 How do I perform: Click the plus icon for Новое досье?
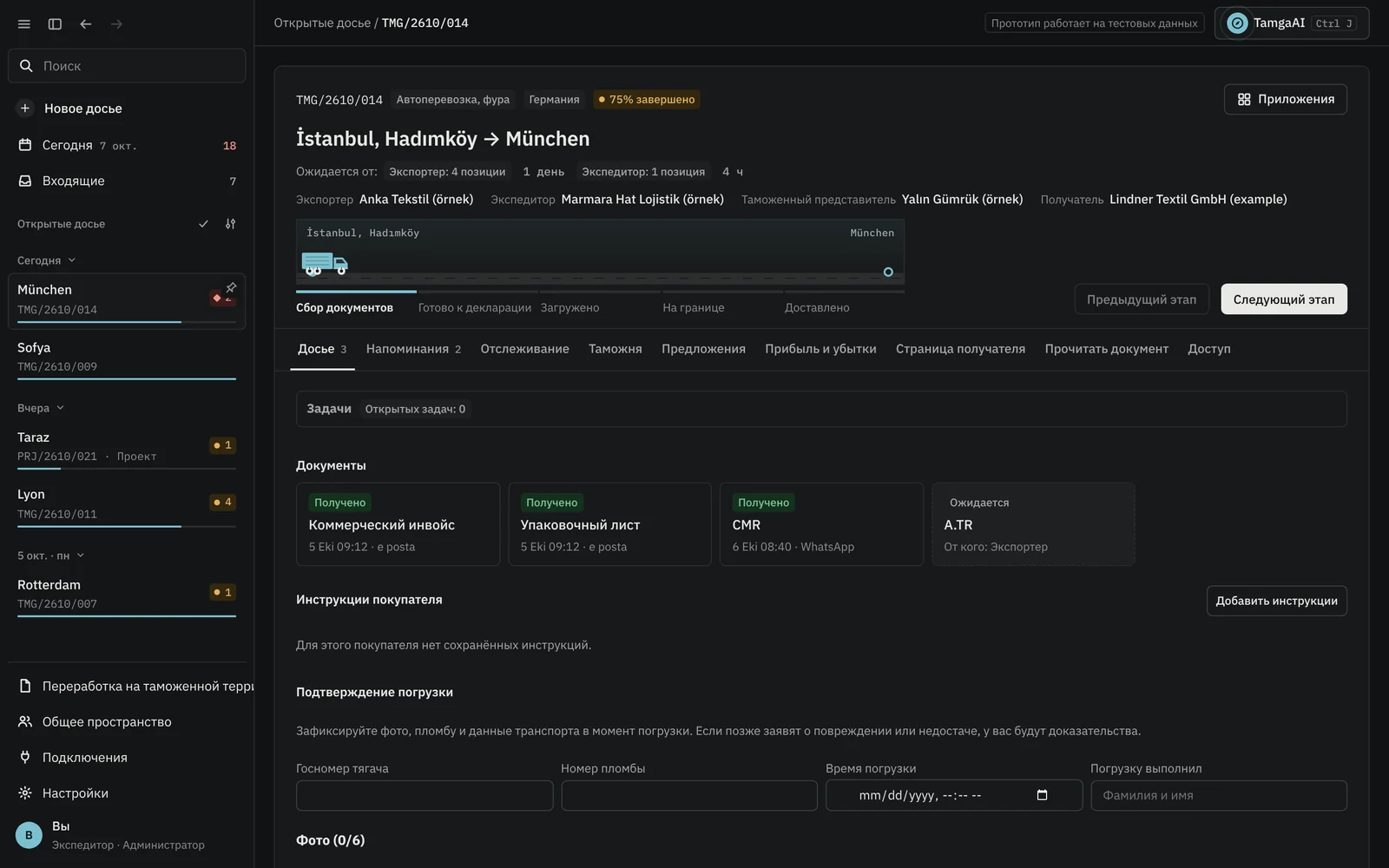(25, 108)
